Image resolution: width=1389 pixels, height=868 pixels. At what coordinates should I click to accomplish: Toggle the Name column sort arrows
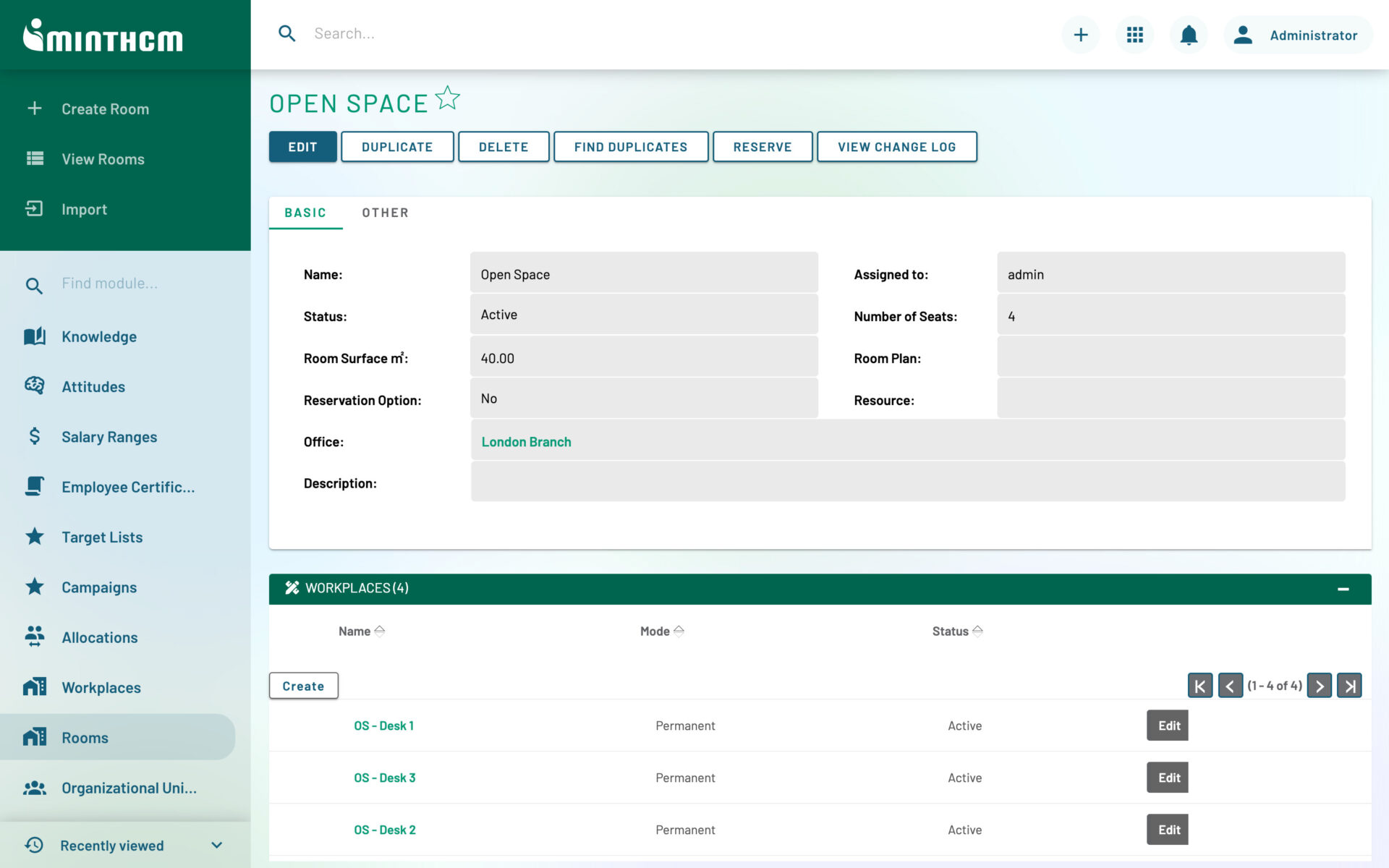380,630
